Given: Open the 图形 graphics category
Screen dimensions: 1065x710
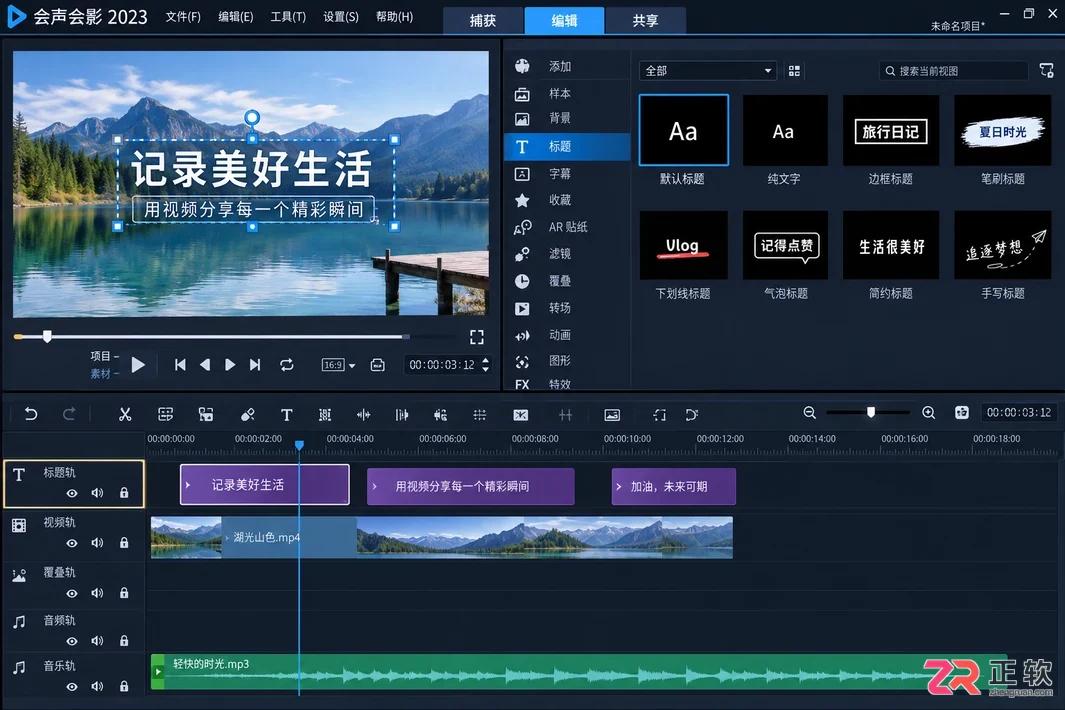Looking at the screenshot, I should point(560,361).
